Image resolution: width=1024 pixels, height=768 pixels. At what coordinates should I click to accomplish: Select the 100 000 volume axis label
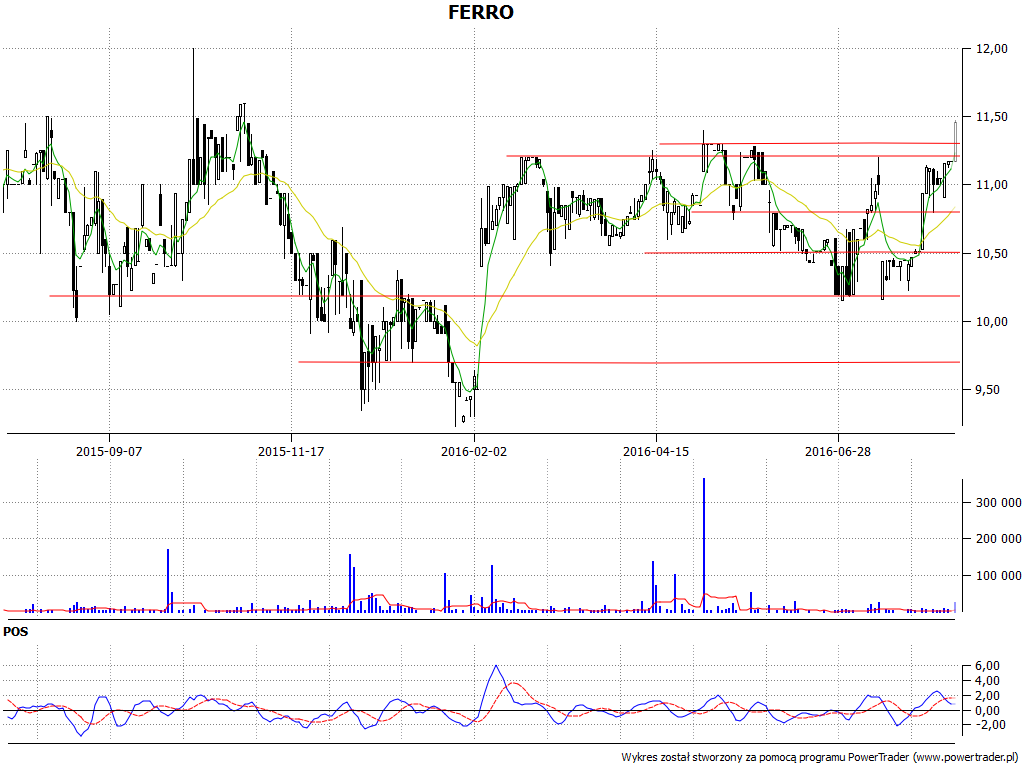click(999, 575)
